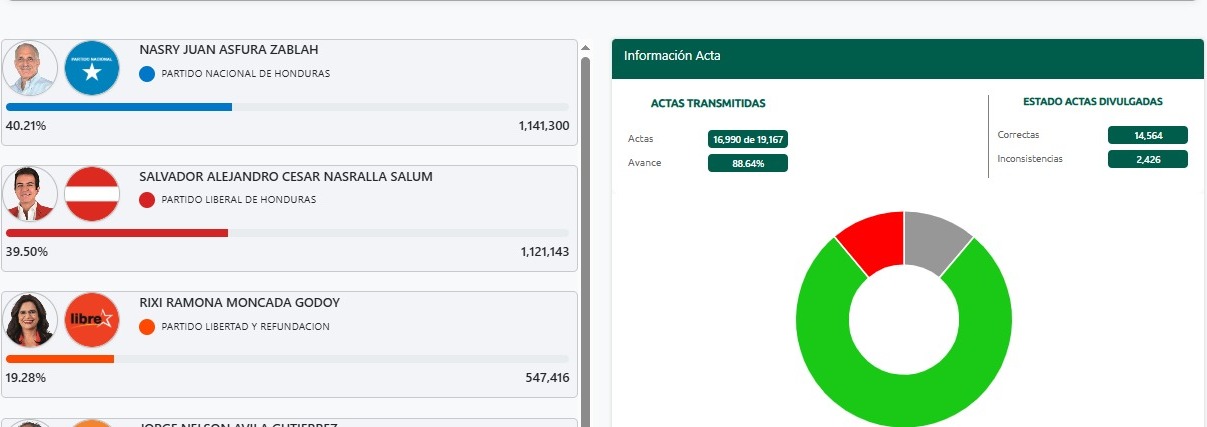
Task: Click the blue Asfura vote progress bar
Action: click(119, 107)
